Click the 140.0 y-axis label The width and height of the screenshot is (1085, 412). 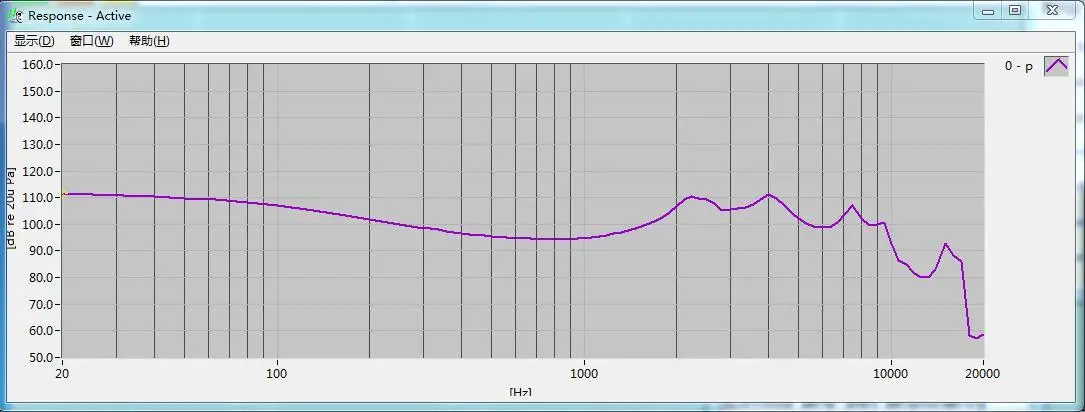[x=39, y=118]
